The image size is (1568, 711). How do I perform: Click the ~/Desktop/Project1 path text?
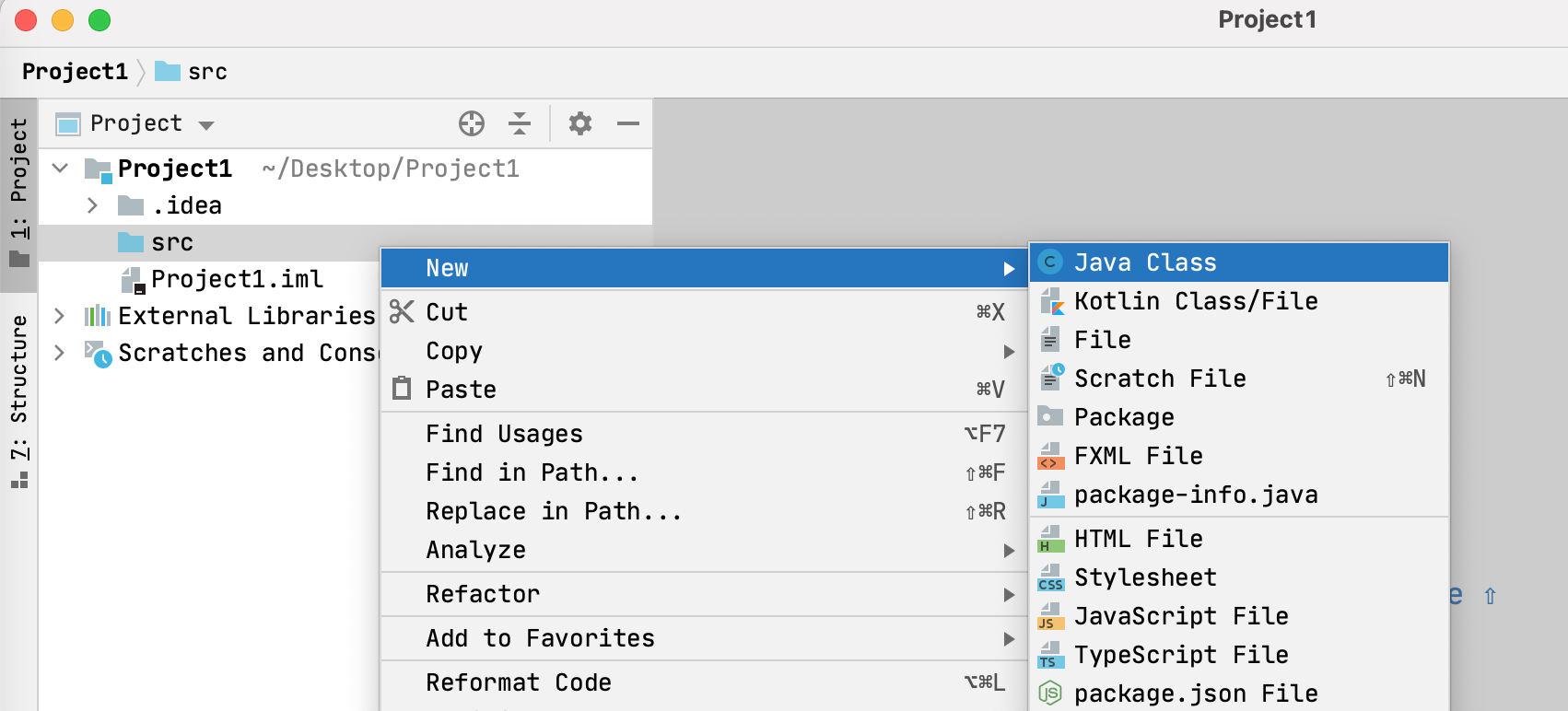391,169
